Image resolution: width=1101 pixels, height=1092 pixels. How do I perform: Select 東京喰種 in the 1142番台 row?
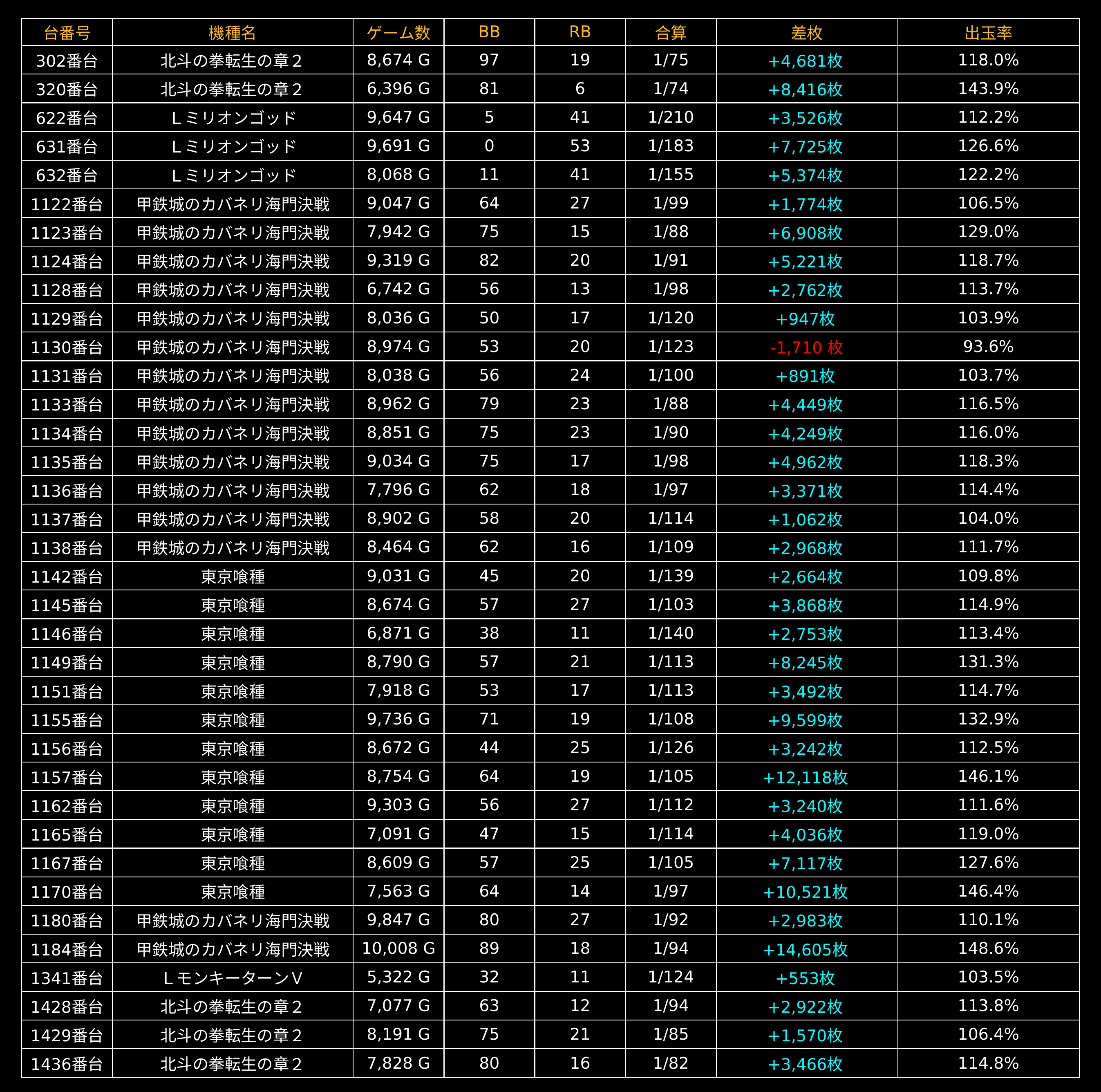pos(233,576)
